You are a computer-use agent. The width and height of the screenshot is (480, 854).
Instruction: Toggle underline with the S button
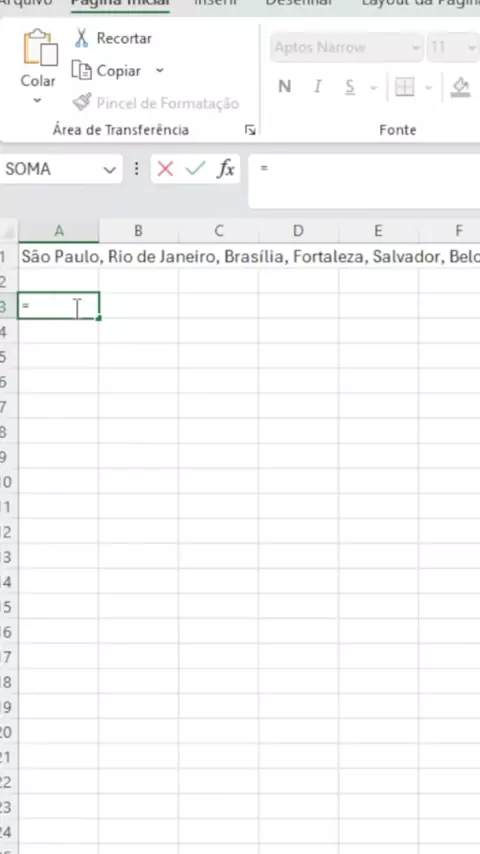point(350,87)
